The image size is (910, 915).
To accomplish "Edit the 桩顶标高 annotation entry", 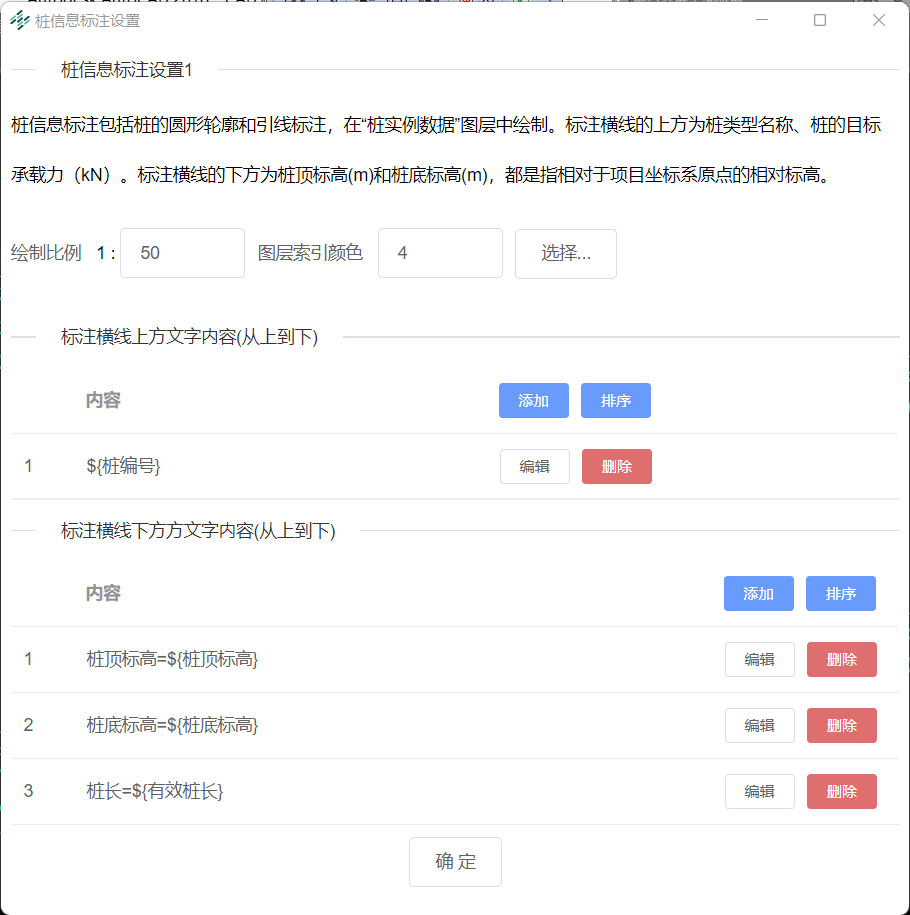I will pyautogui.click(x=759, y=659).
